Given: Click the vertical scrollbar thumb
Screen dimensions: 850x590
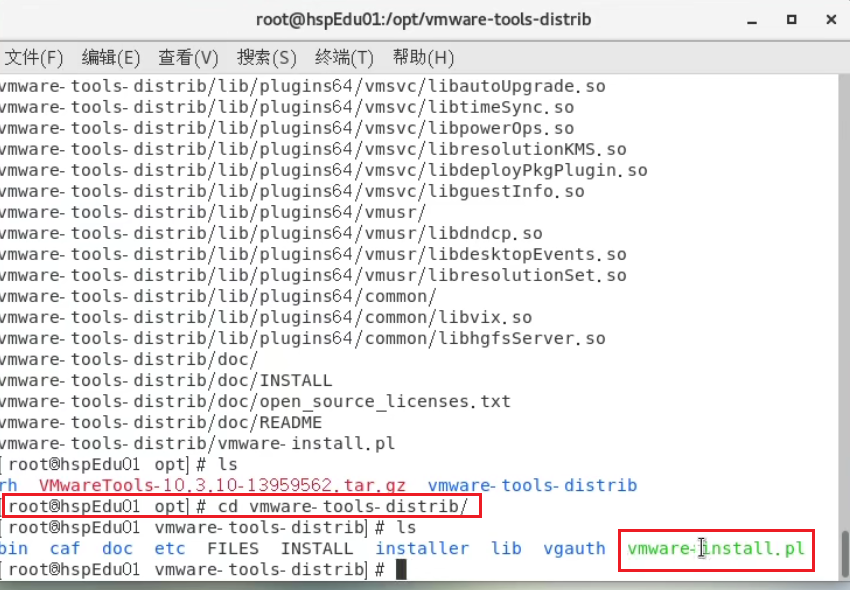Looking at the screenshot, I should [x=845, y=554].
